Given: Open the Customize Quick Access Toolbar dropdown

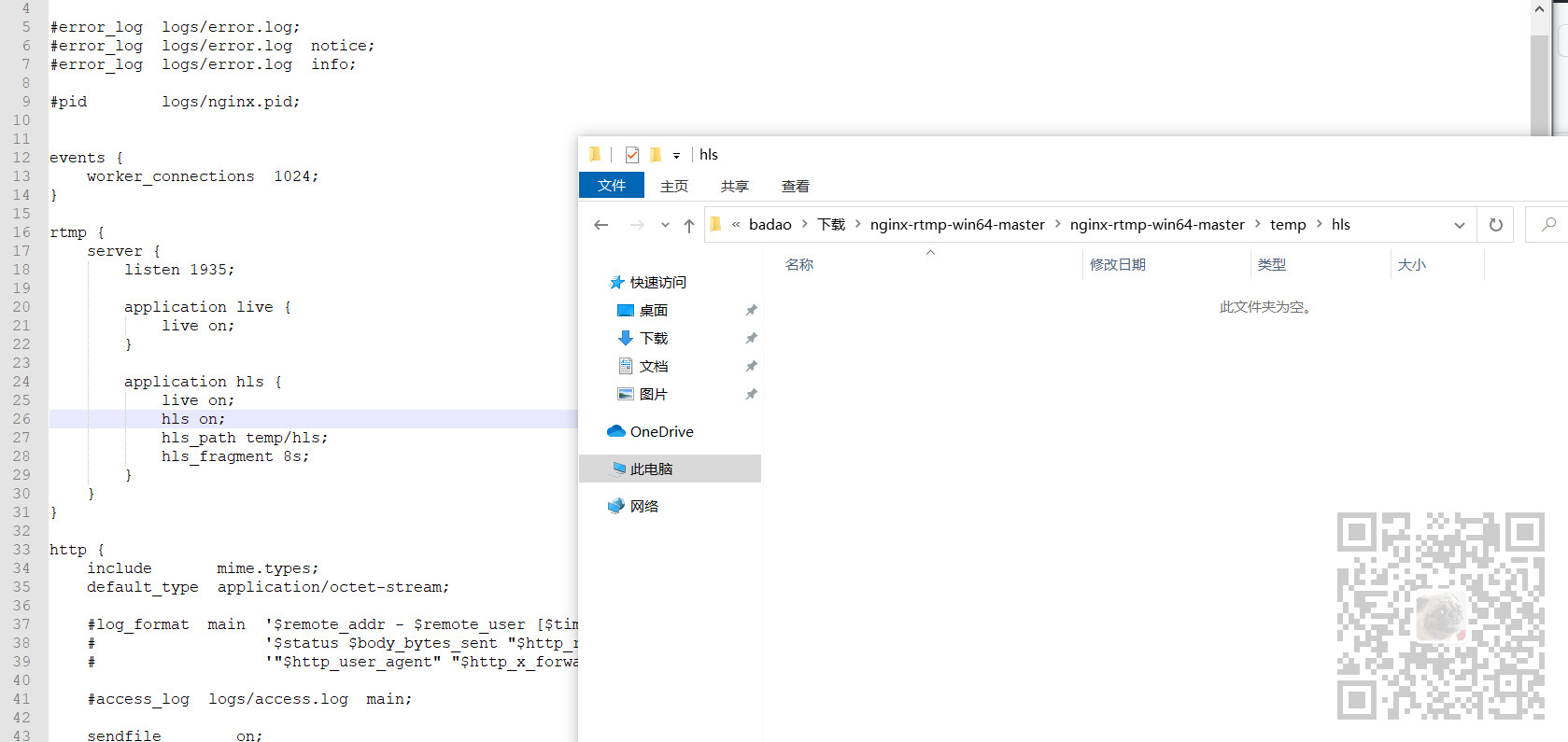Looking at the screenshot, I should pyautogui.click(x=676, y=156).
